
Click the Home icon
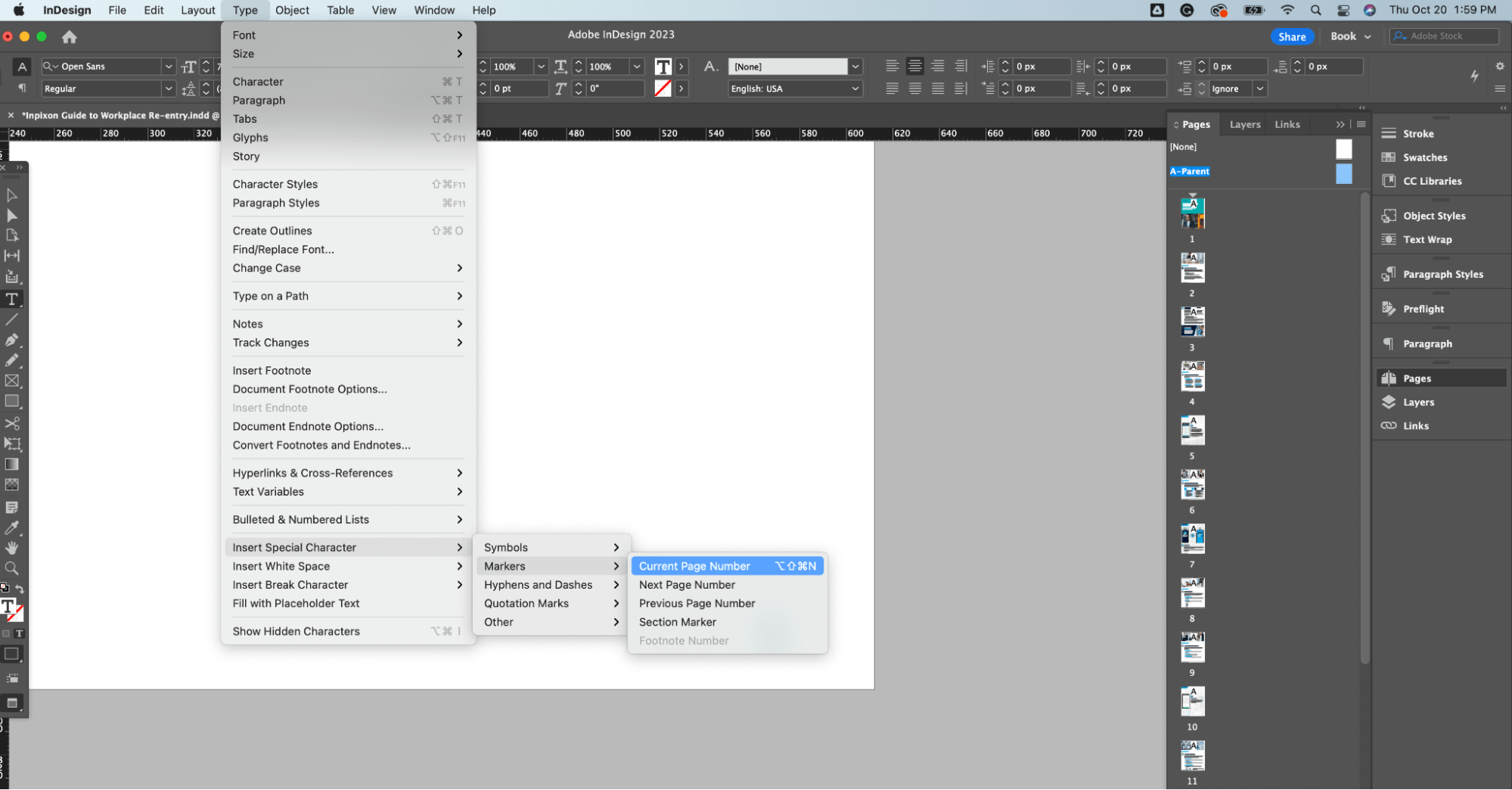70,36
